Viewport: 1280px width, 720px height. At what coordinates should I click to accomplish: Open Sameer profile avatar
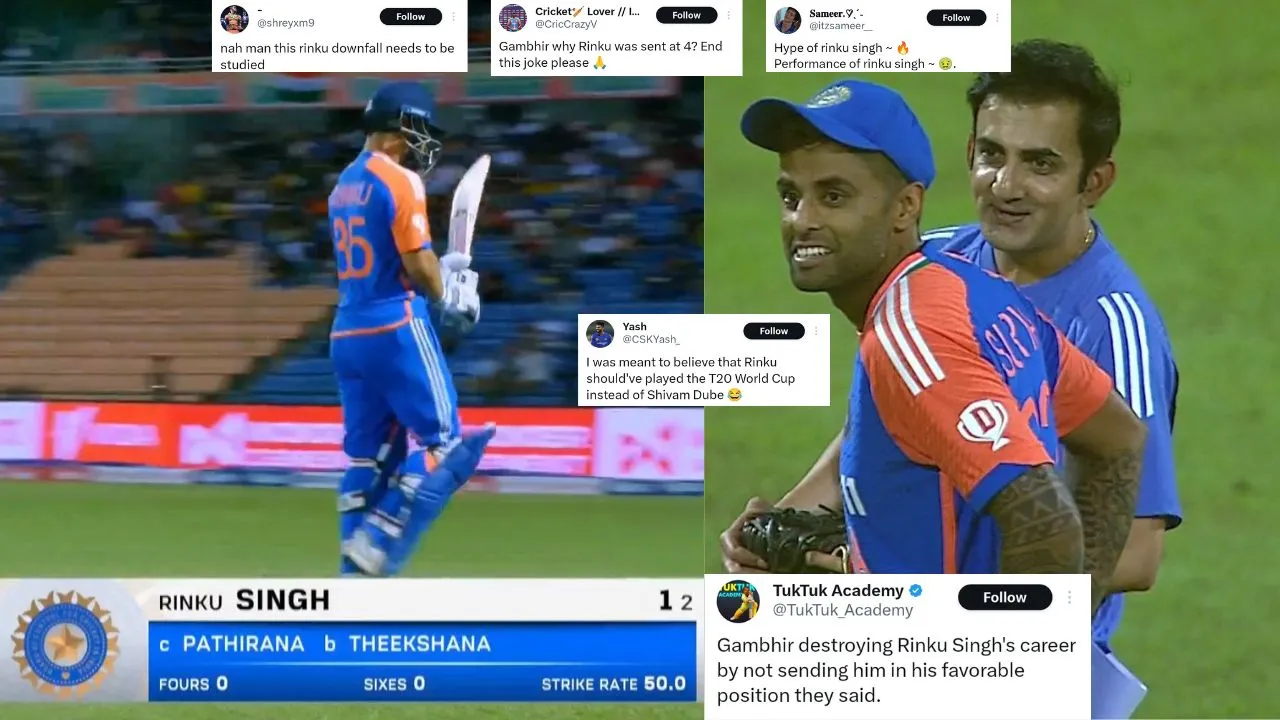click(788, 20)
